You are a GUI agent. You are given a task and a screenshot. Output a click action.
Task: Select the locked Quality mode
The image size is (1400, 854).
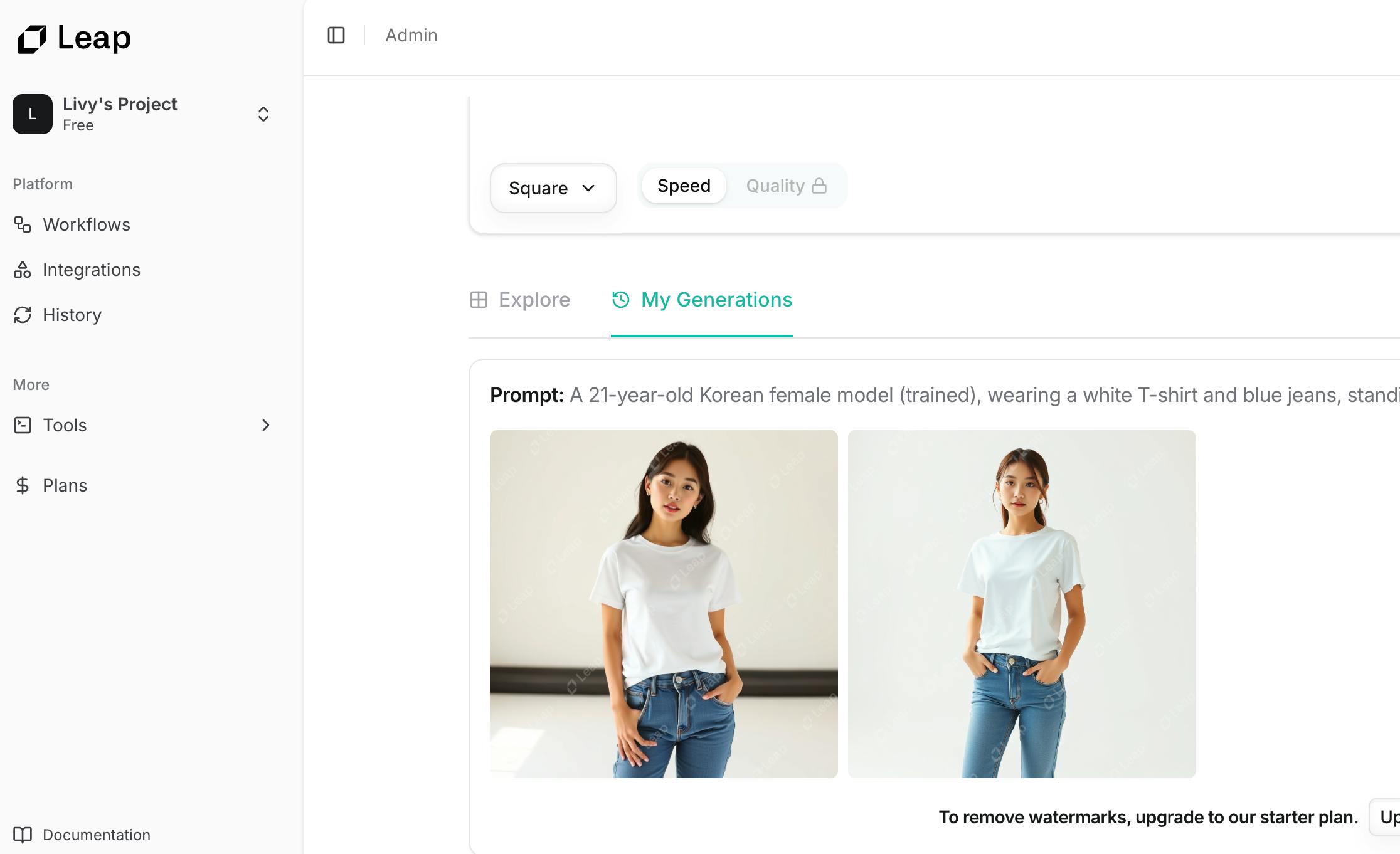(785, 186)
